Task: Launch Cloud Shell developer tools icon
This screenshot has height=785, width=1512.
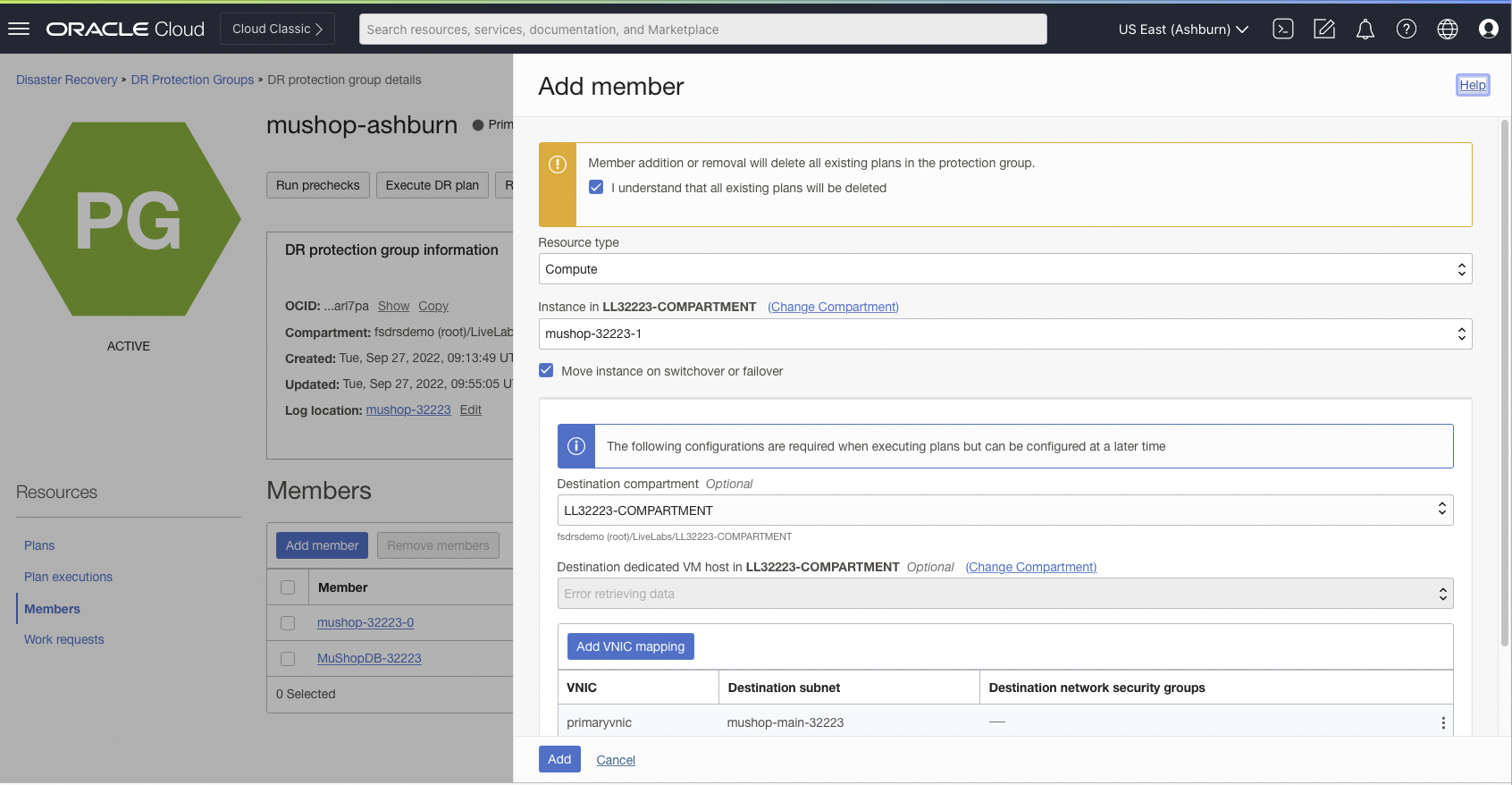Action: click(1282, 29)
